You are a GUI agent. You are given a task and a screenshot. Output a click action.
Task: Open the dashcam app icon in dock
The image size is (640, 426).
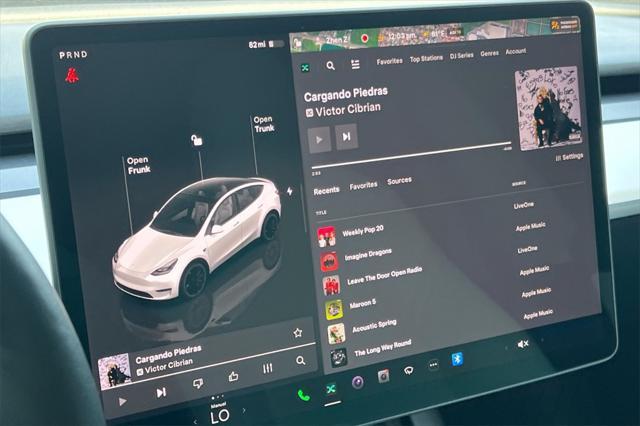[x=383, y=376]
